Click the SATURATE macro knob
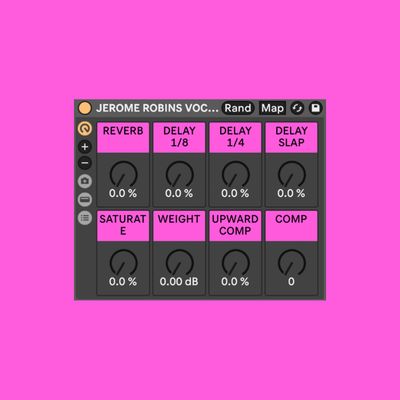 click(x=123, y=263)
